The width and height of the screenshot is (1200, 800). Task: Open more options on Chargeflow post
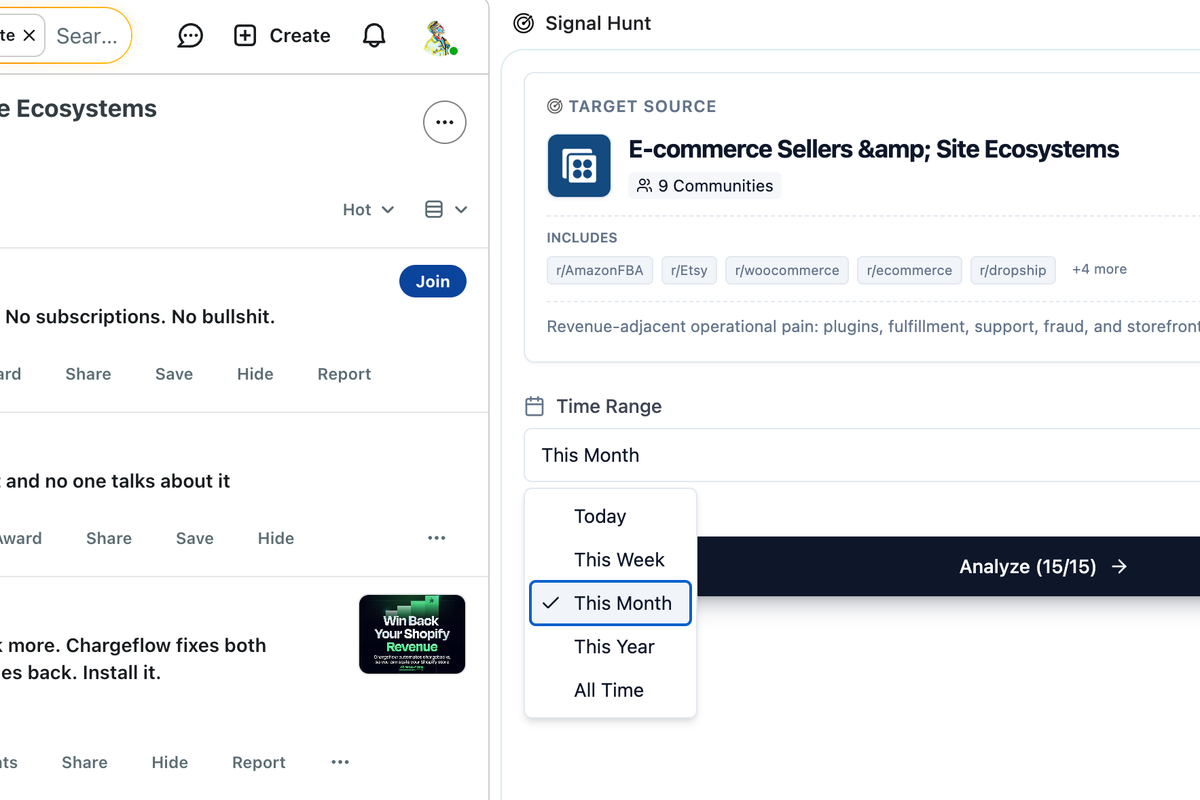(340, 762)
